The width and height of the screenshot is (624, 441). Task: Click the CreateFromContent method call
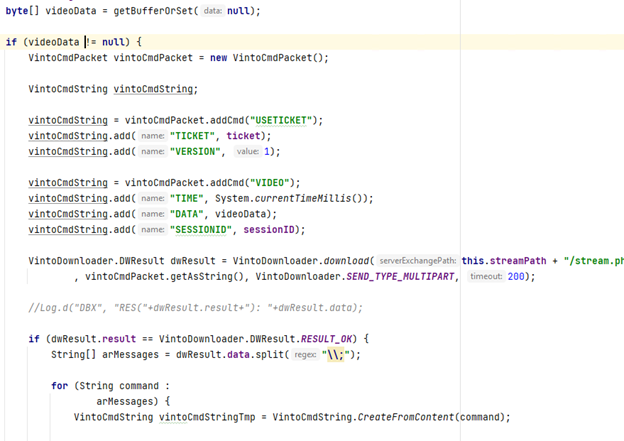(x=405, y=417)
